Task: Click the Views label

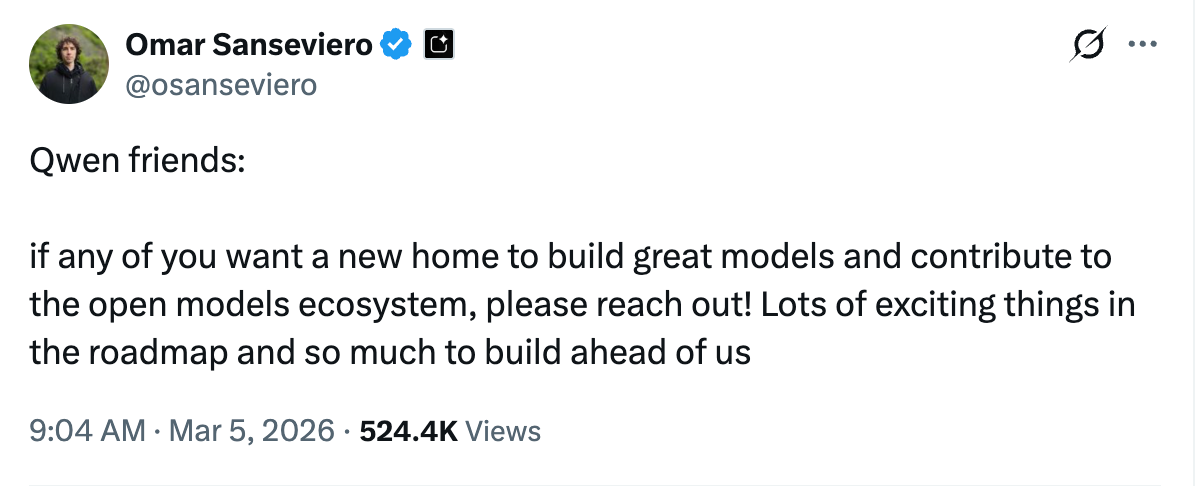Action: point(504,431)
